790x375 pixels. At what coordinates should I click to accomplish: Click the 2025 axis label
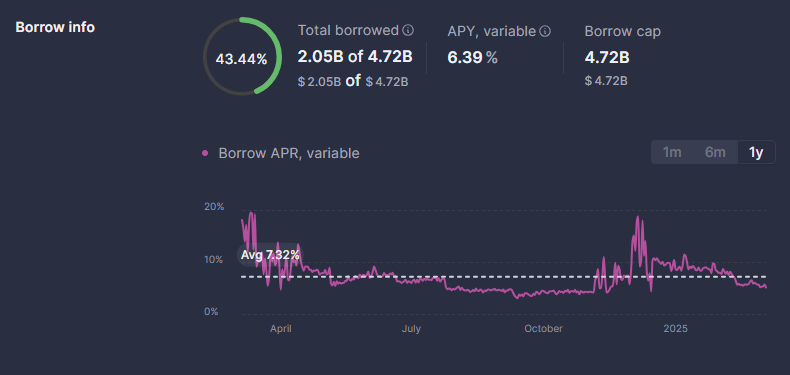675,329
